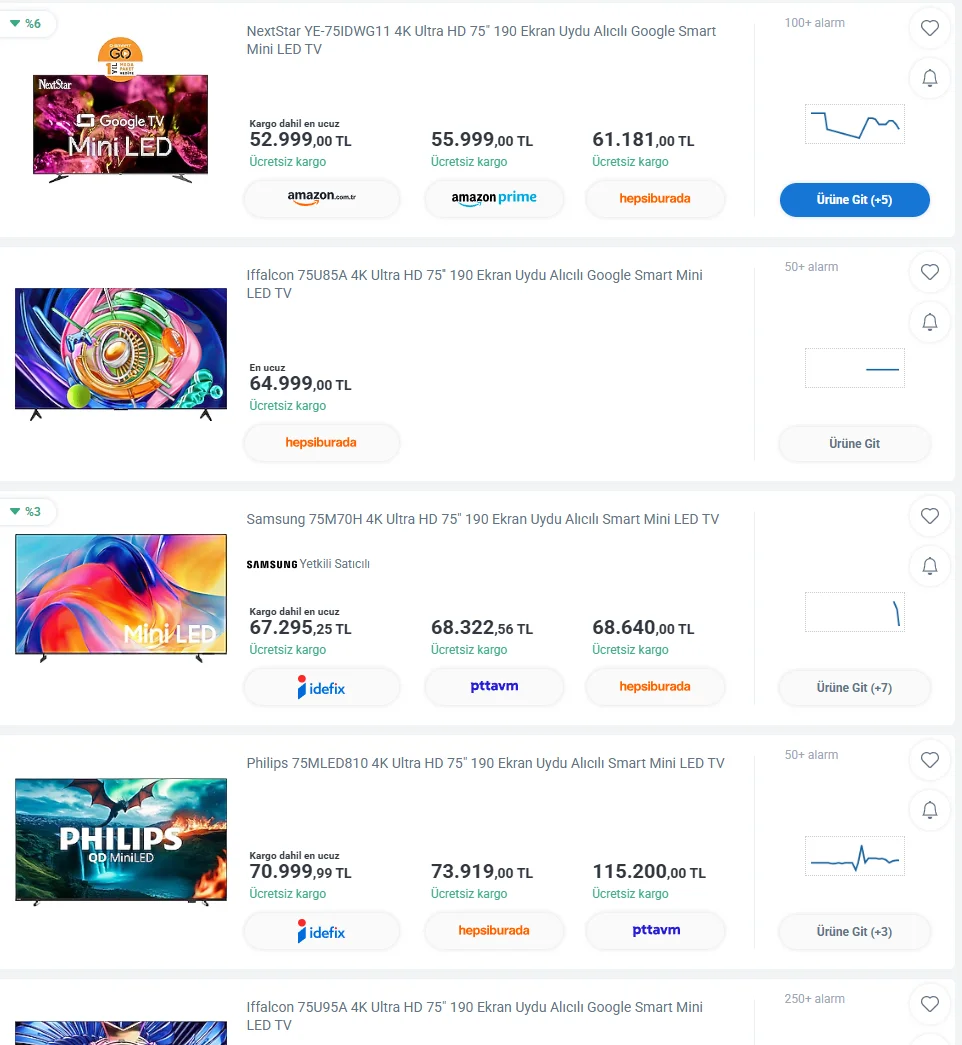Image resolution: width=962 pixels, height=1045 pixels.
Task: Favorite Iffalcon 75U95A with heart icon
Action: pos(929,1004)
